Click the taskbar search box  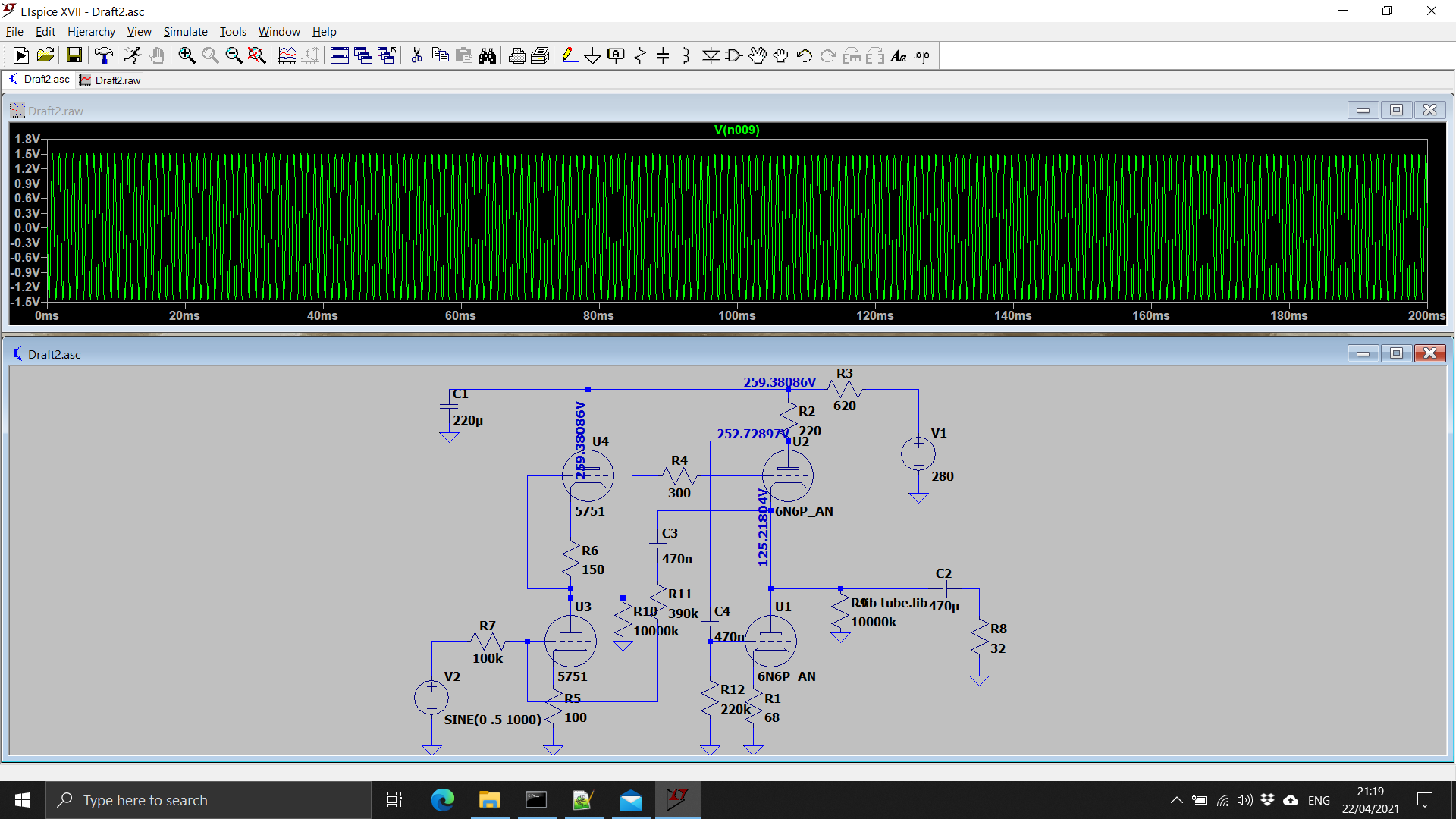pos(209,800)
